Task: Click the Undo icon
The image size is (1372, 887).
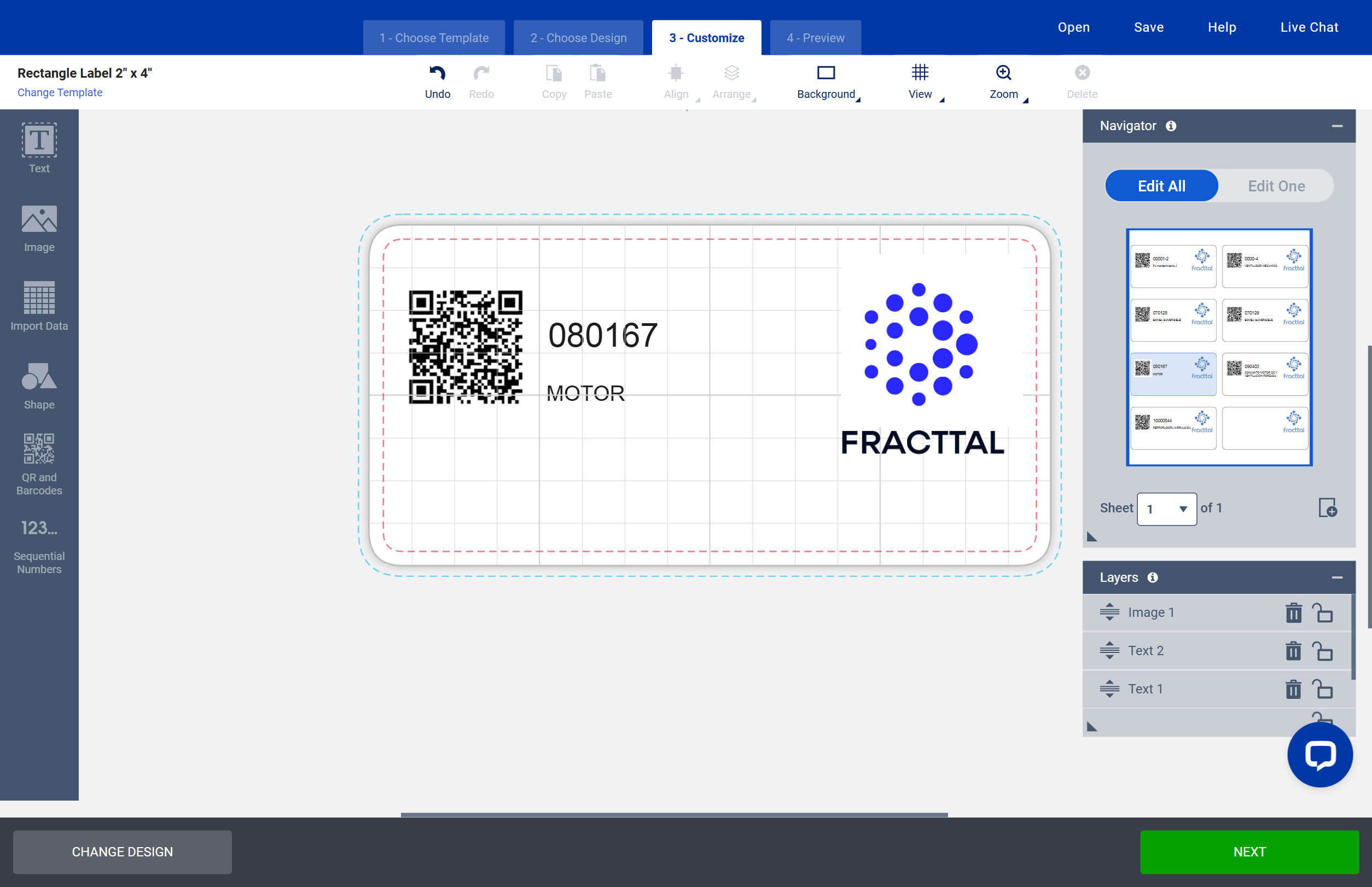Action: [437, 74]
